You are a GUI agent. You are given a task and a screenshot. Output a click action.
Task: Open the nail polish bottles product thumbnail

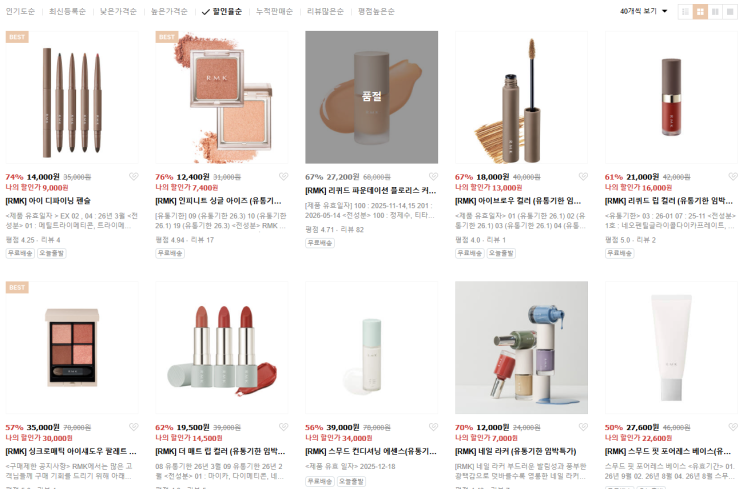pos(521,347)
